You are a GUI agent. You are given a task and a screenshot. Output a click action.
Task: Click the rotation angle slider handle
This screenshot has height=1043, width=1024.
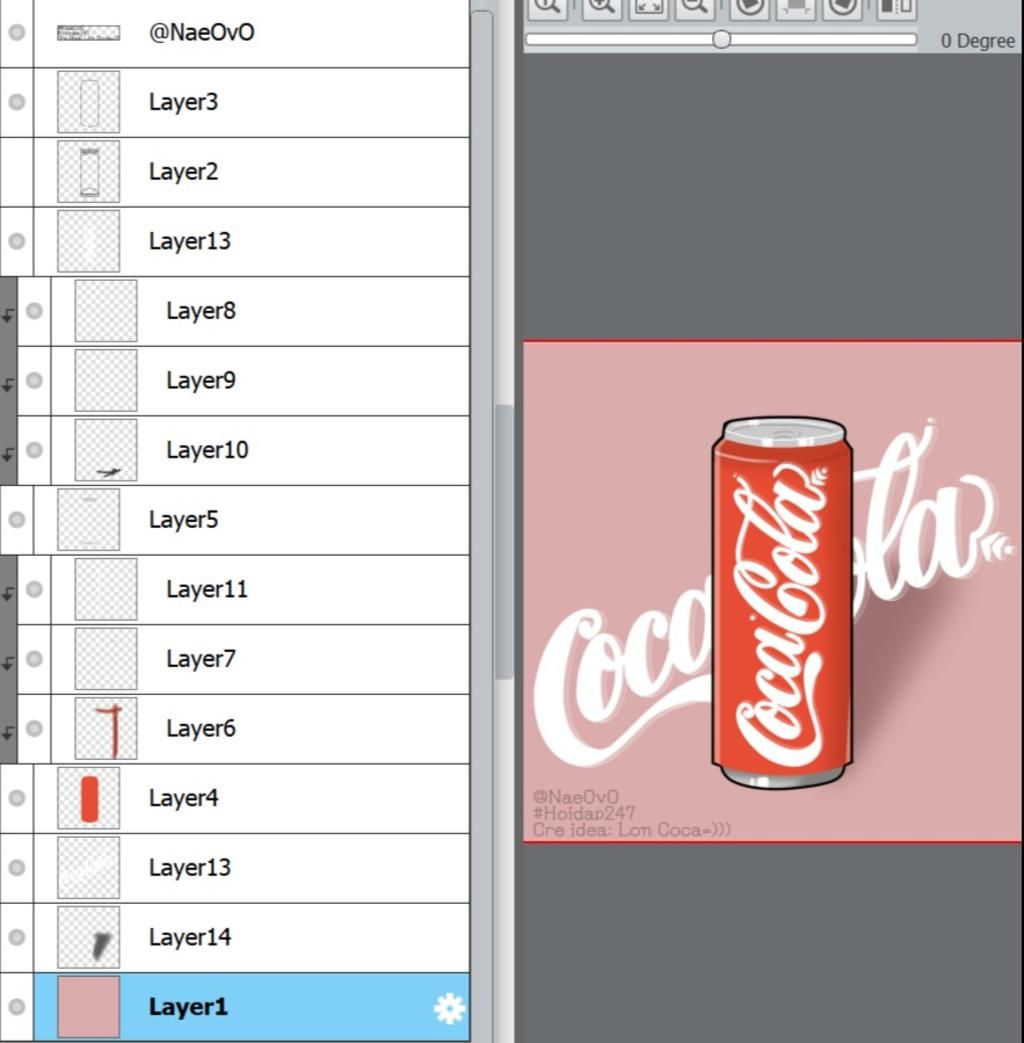pos(721,39)
